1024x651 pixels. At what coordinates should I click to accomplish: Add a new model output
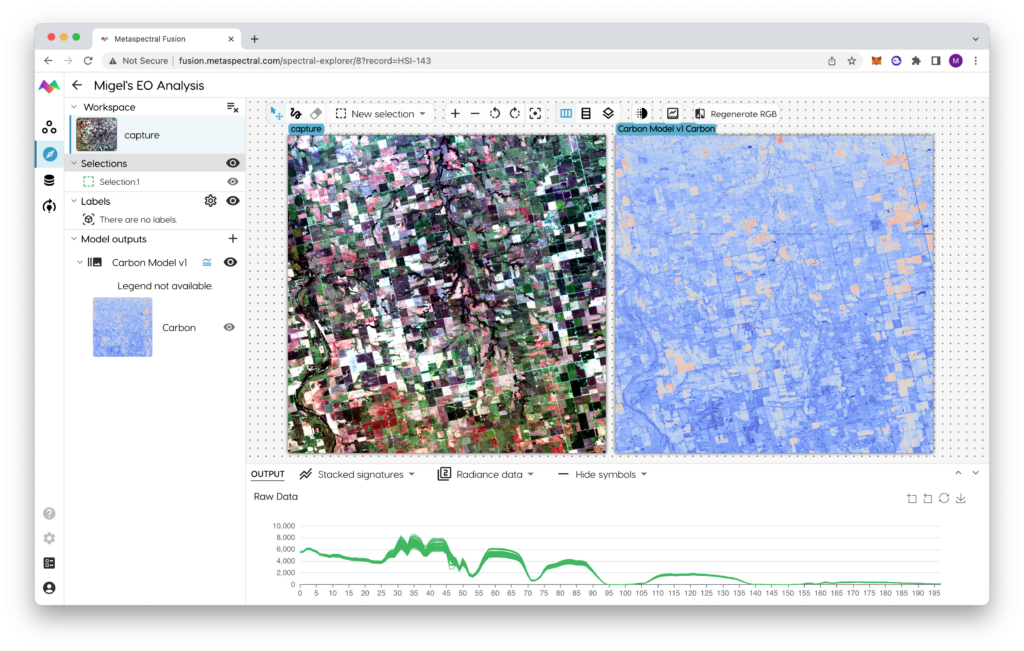233,239
